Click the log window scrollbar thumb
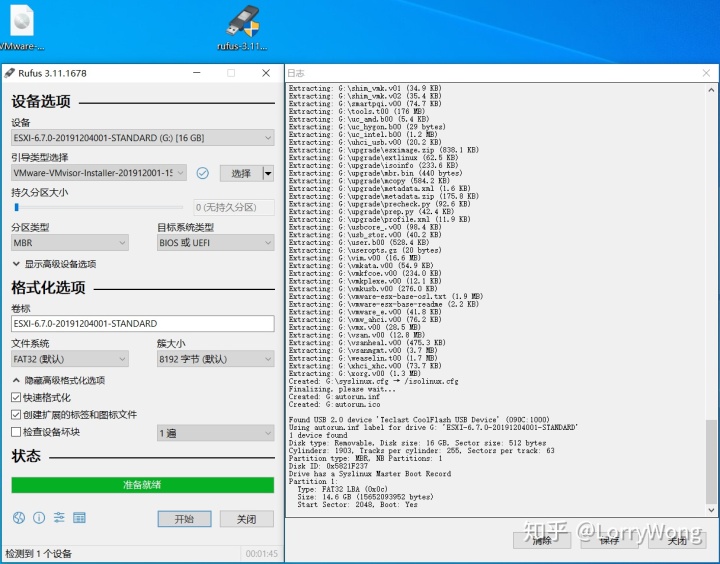This screenshot has width=720, height=564. [711, 462]
